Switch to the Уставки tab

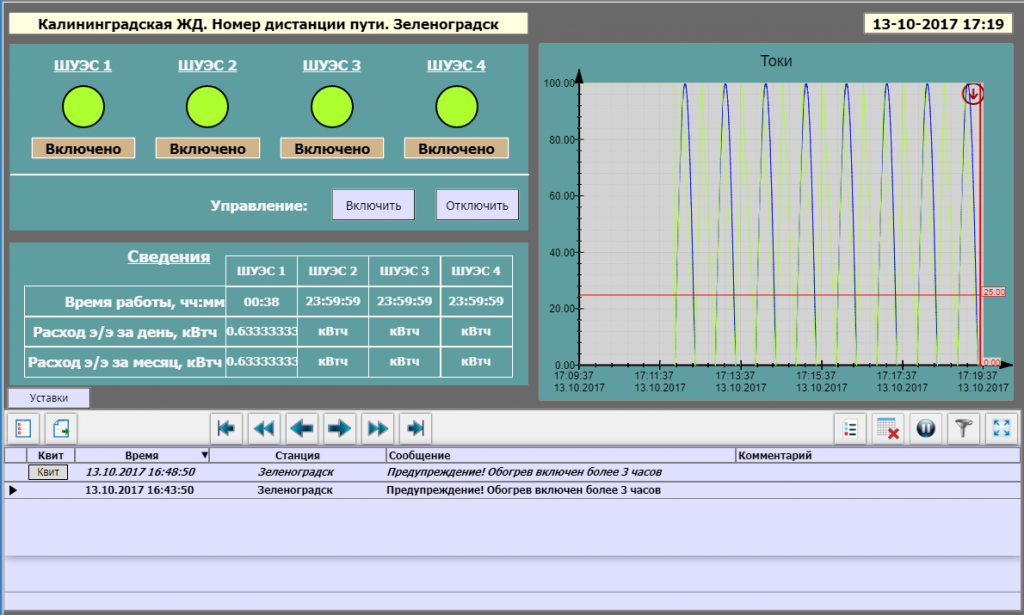[48, 398]
